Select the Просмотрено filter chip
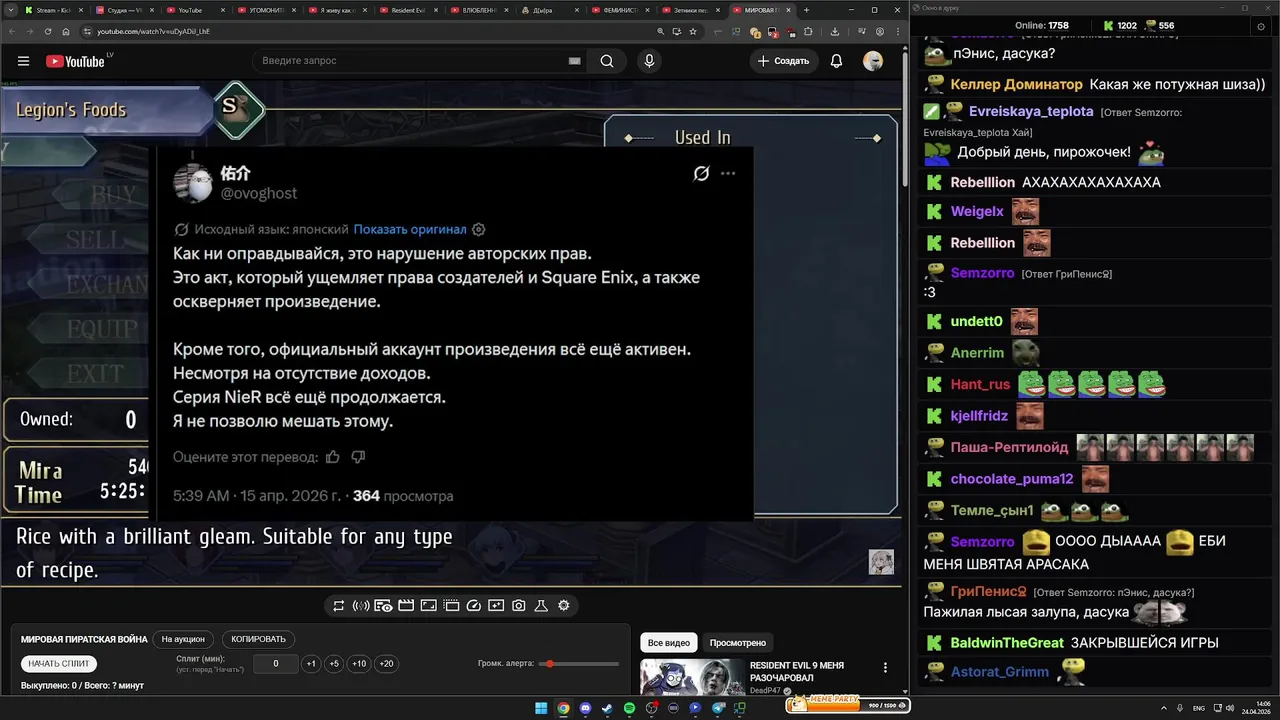Screen dimensions: 1280x720 pyautogui.click(x=737, y=642)
